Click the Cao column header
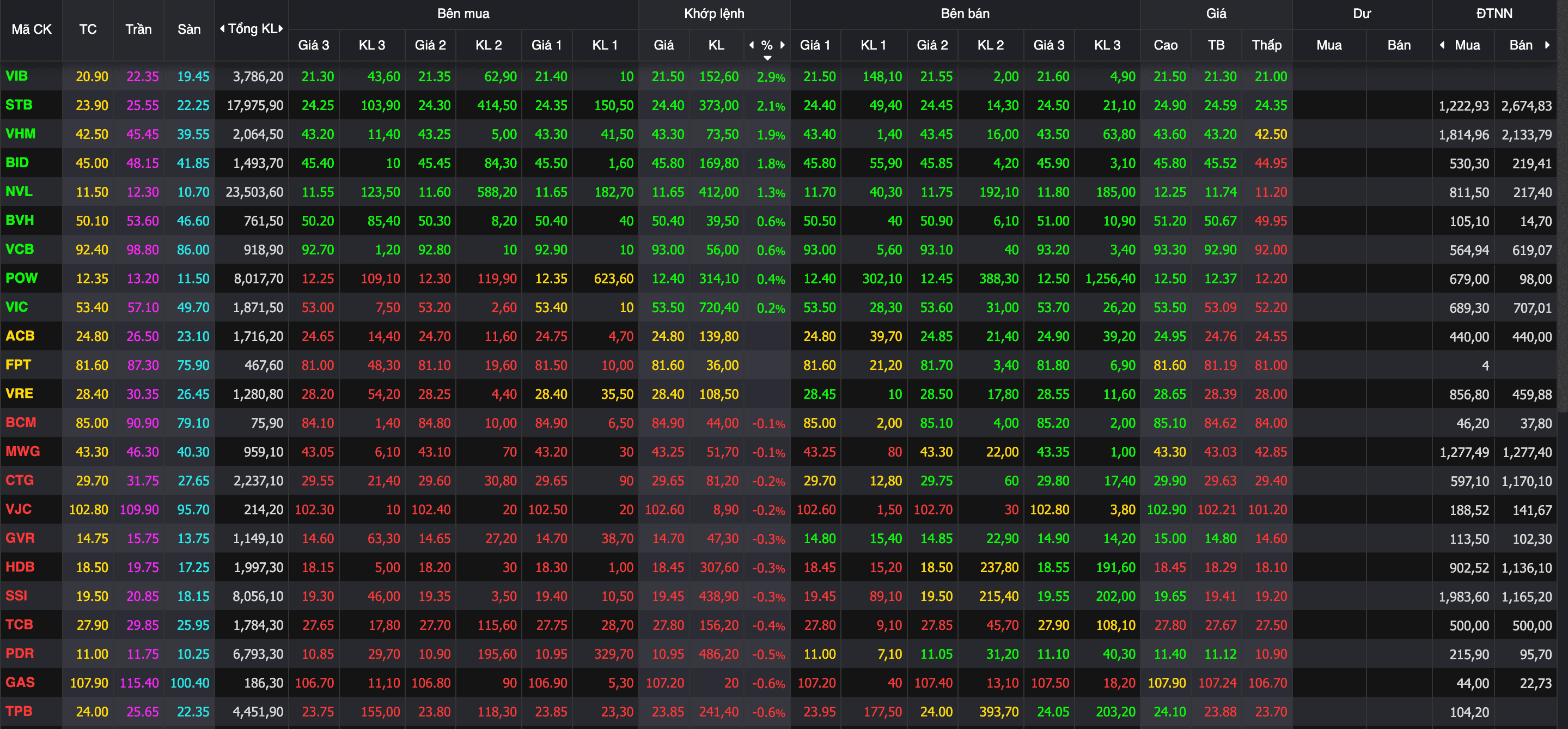The height and width of the screenshot is (729, 1568). tap(1165, 45)
